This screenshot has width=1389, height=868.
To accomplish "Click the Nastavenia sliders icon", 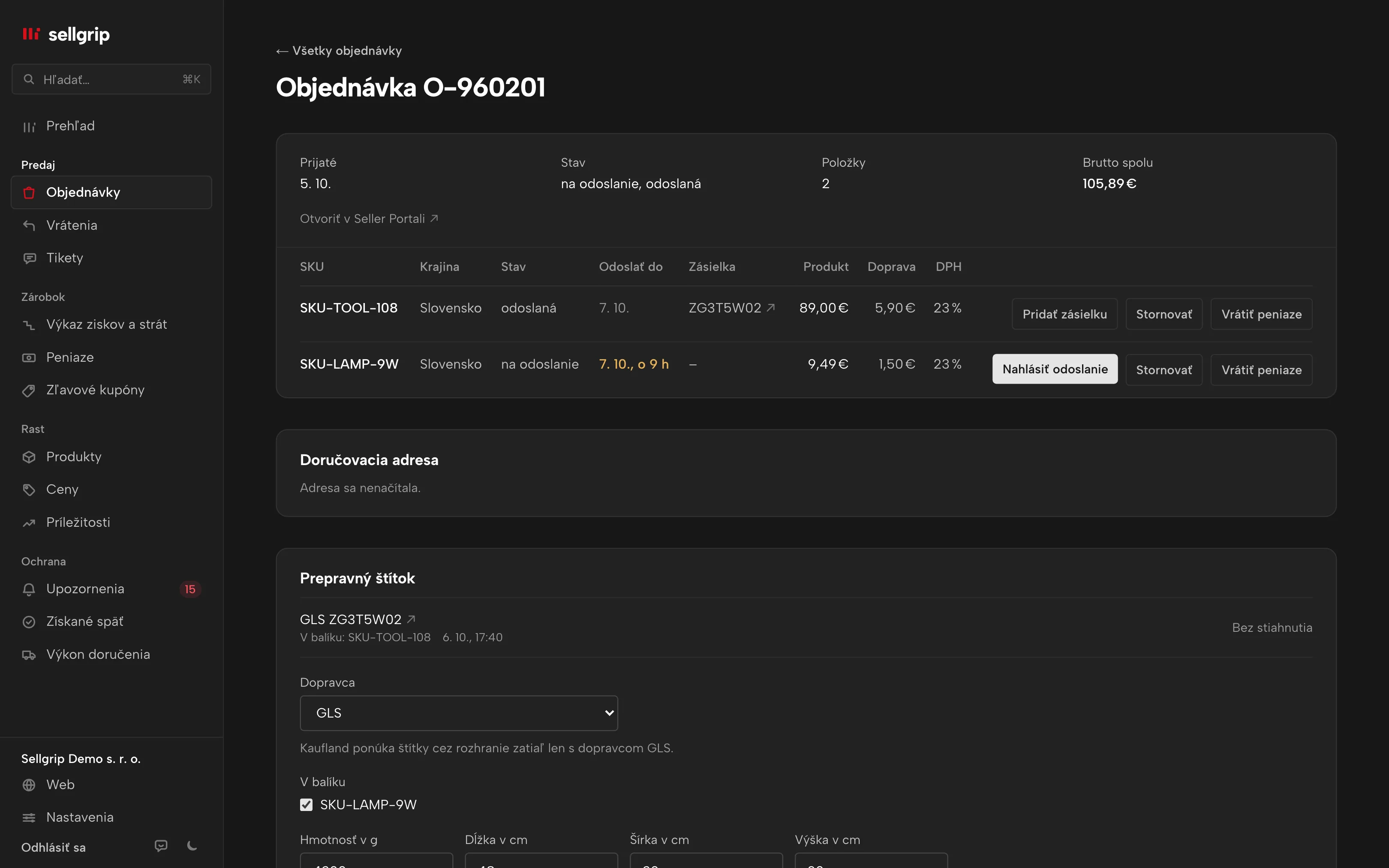I will (29, 817).
